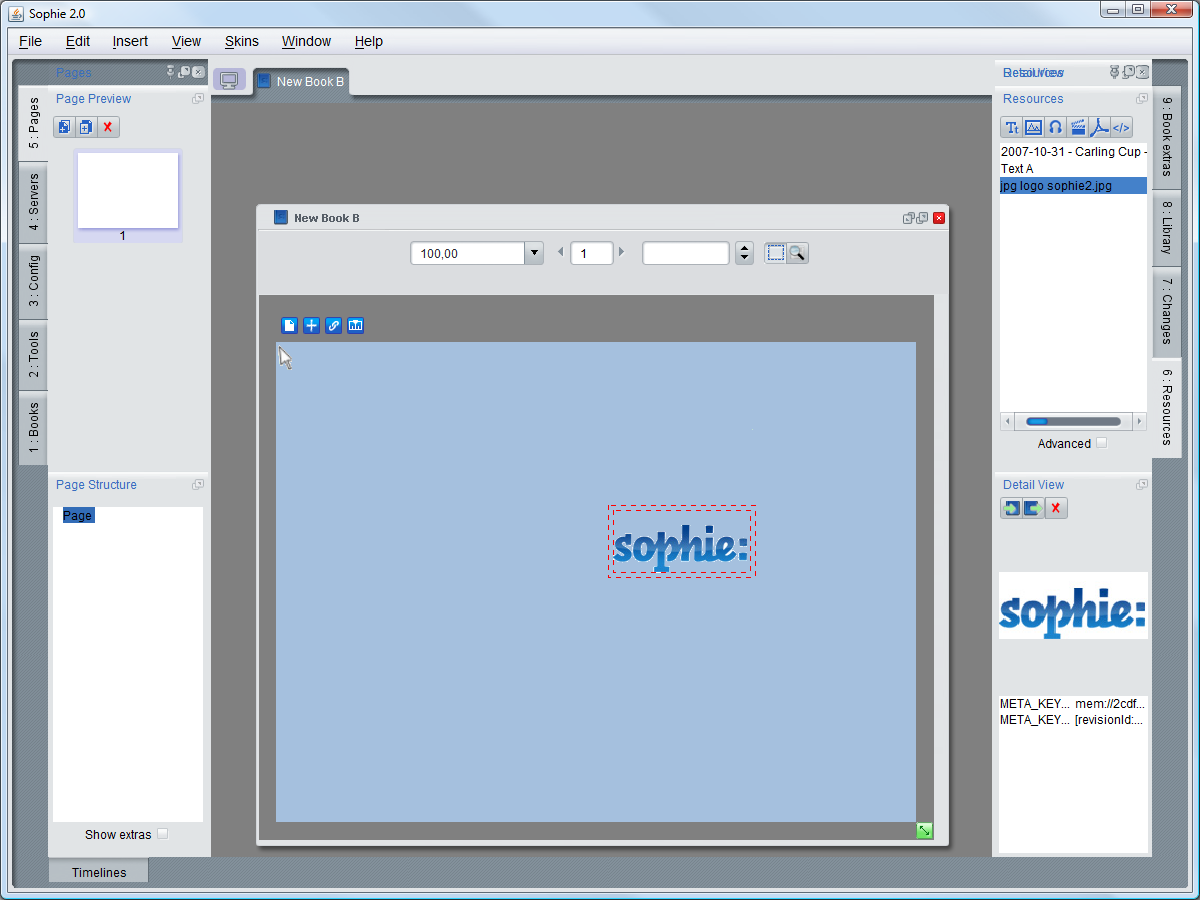The image size is (1200, 900).
Task: Select the 'jpg logo sophie2.jpg' resource
Action: 1073,186
